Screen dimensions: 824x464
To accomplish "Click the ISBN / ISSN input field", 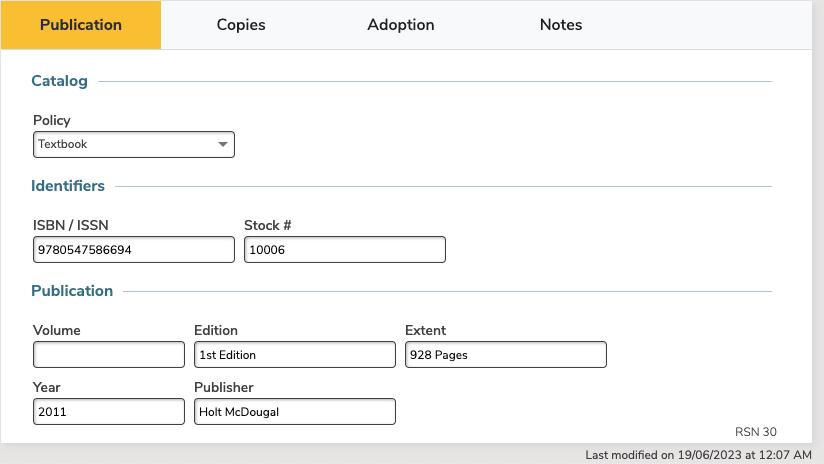I will pos(134,250).
